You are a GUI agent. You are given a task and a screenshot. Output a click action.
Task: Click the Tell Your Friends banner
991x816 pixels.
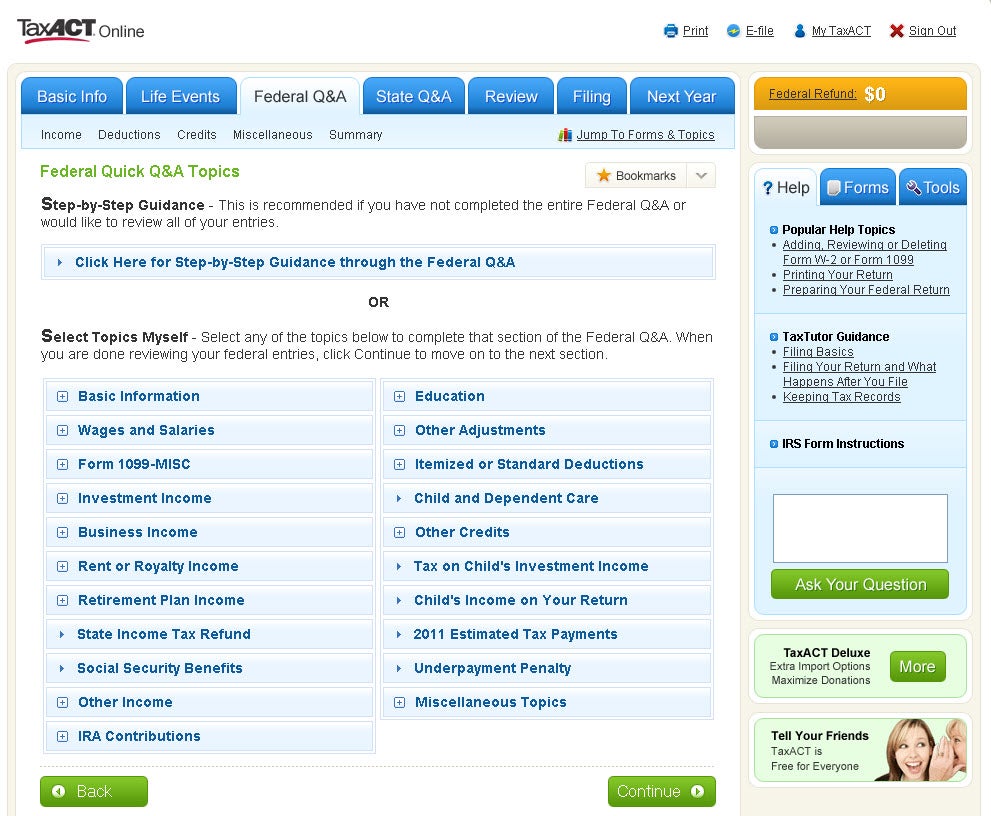click(860, 750)
